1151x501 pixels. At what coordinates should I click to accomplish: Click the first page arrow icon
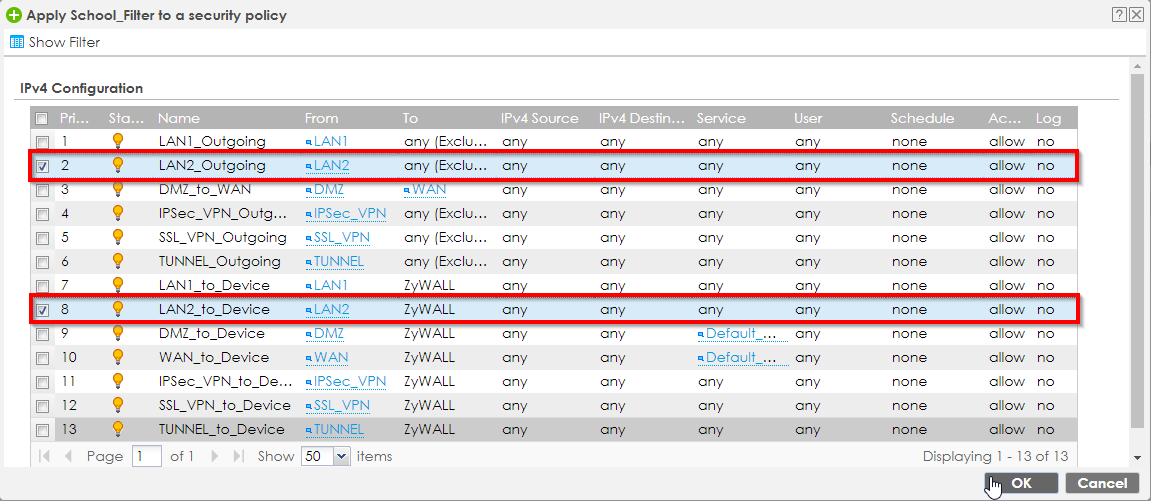point(44,456)
